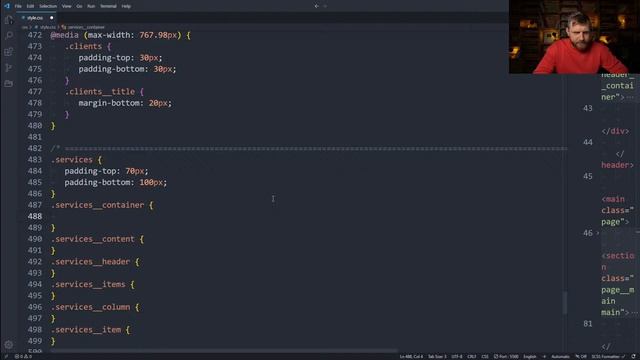This screenshot has height=360, width=640.
Task: Click the Ln 488, Col 4 status entry
Action: pos(411,357)
